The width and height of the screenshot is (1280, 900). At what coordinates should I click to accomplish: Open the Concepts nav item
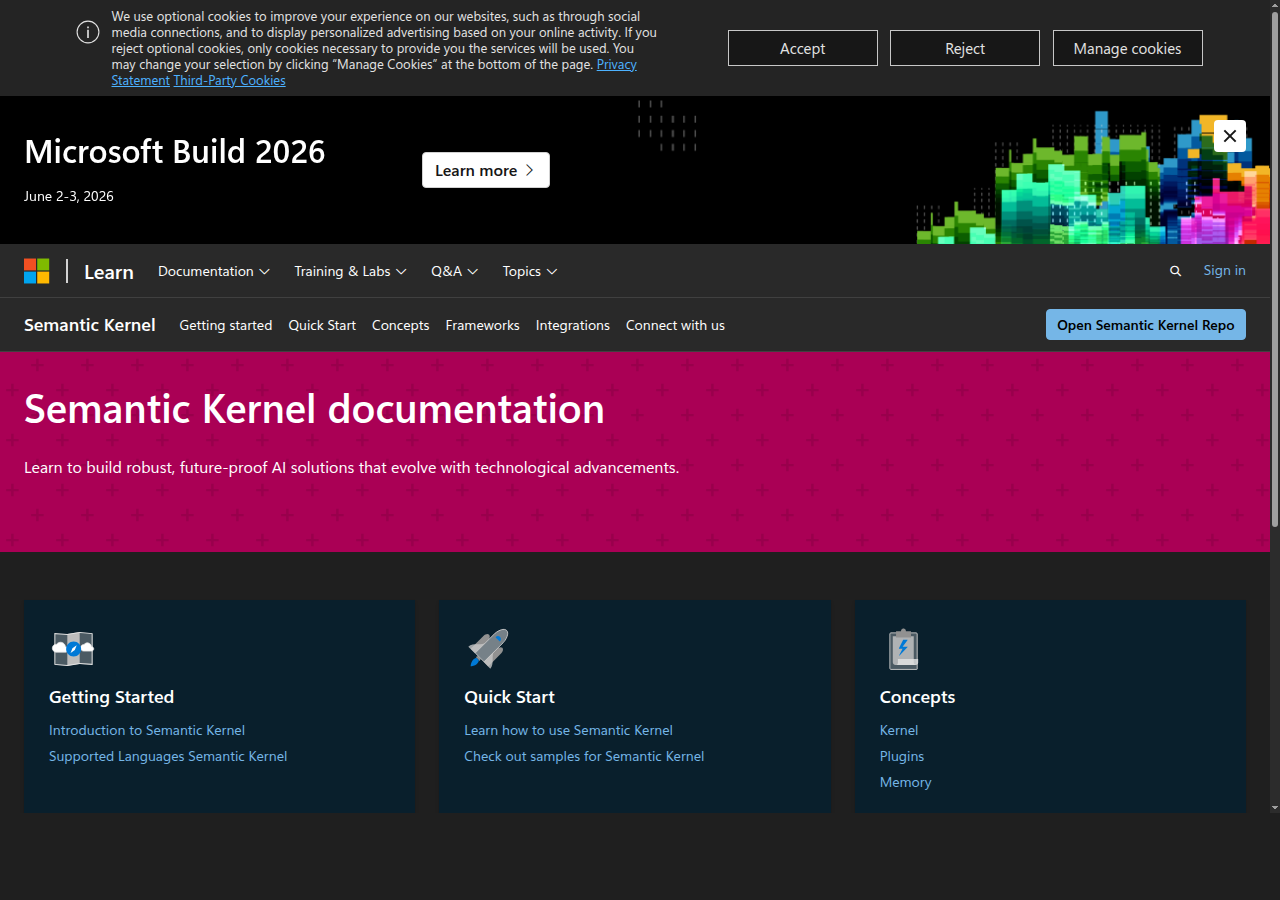tap(400, 325)
